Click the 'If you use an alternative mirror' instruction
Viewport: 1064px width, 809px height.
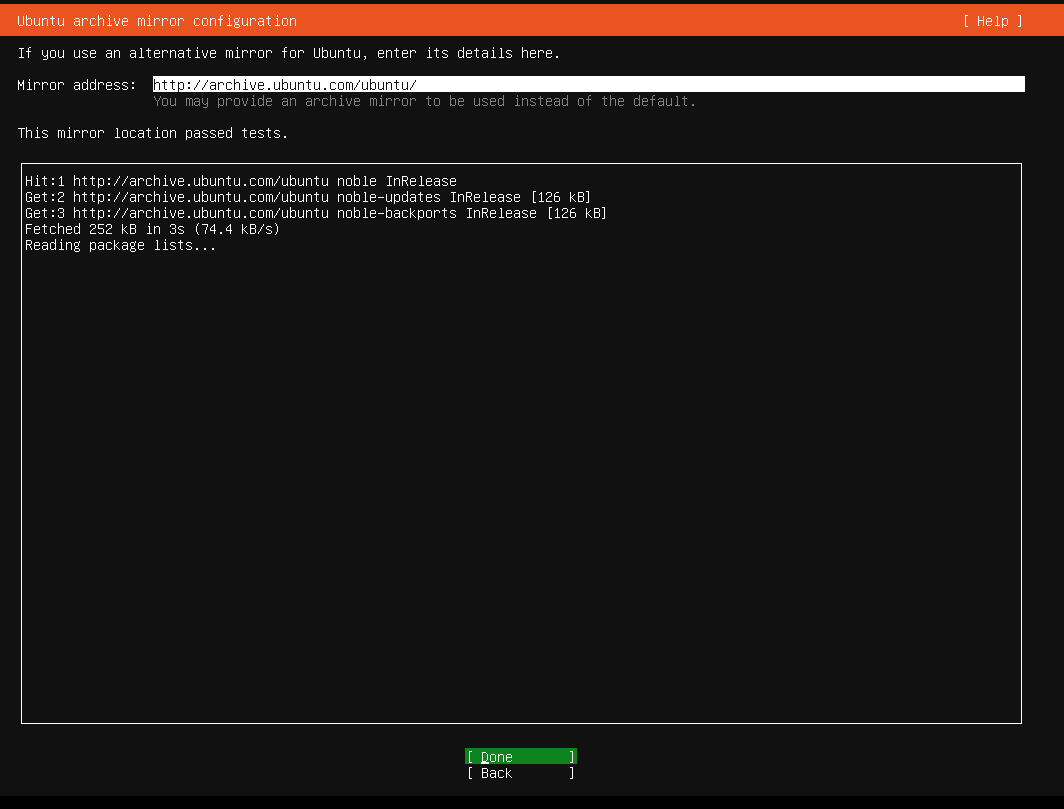click(x=288, y=53)
